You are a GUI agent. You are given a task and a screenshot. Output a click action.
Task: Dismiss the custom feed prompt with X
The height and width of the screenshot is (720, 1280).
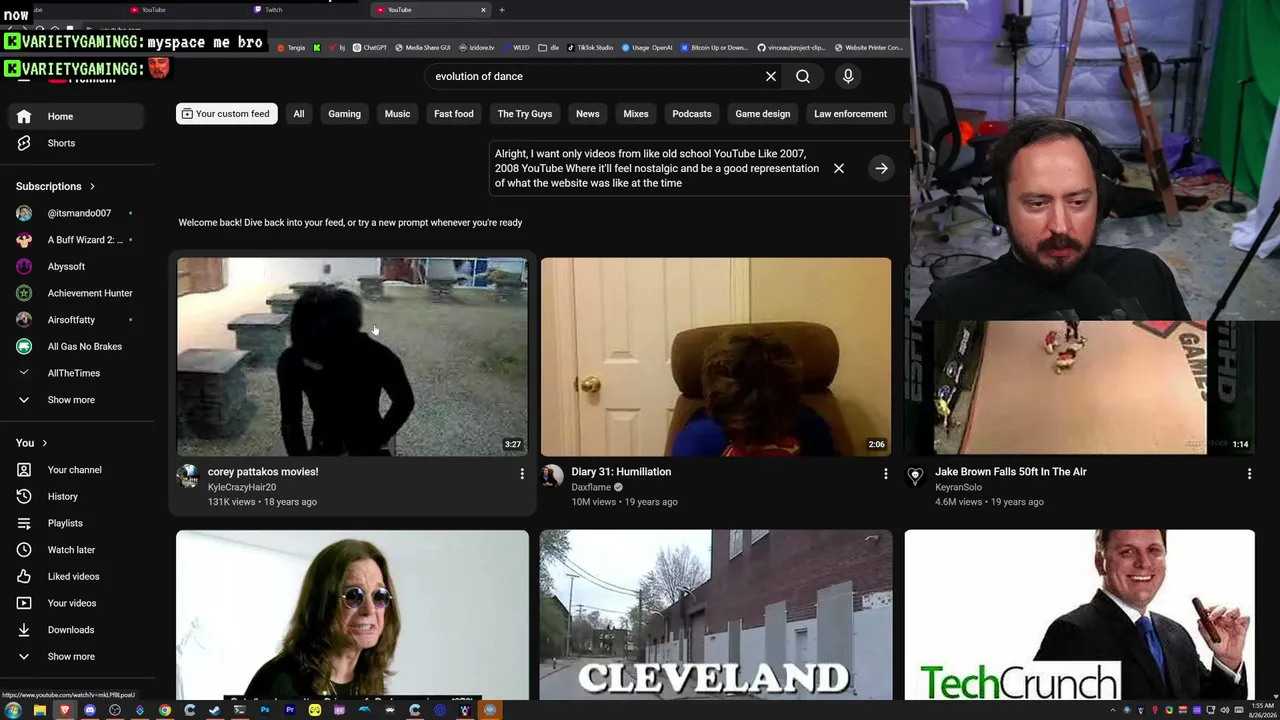[839, 168]
